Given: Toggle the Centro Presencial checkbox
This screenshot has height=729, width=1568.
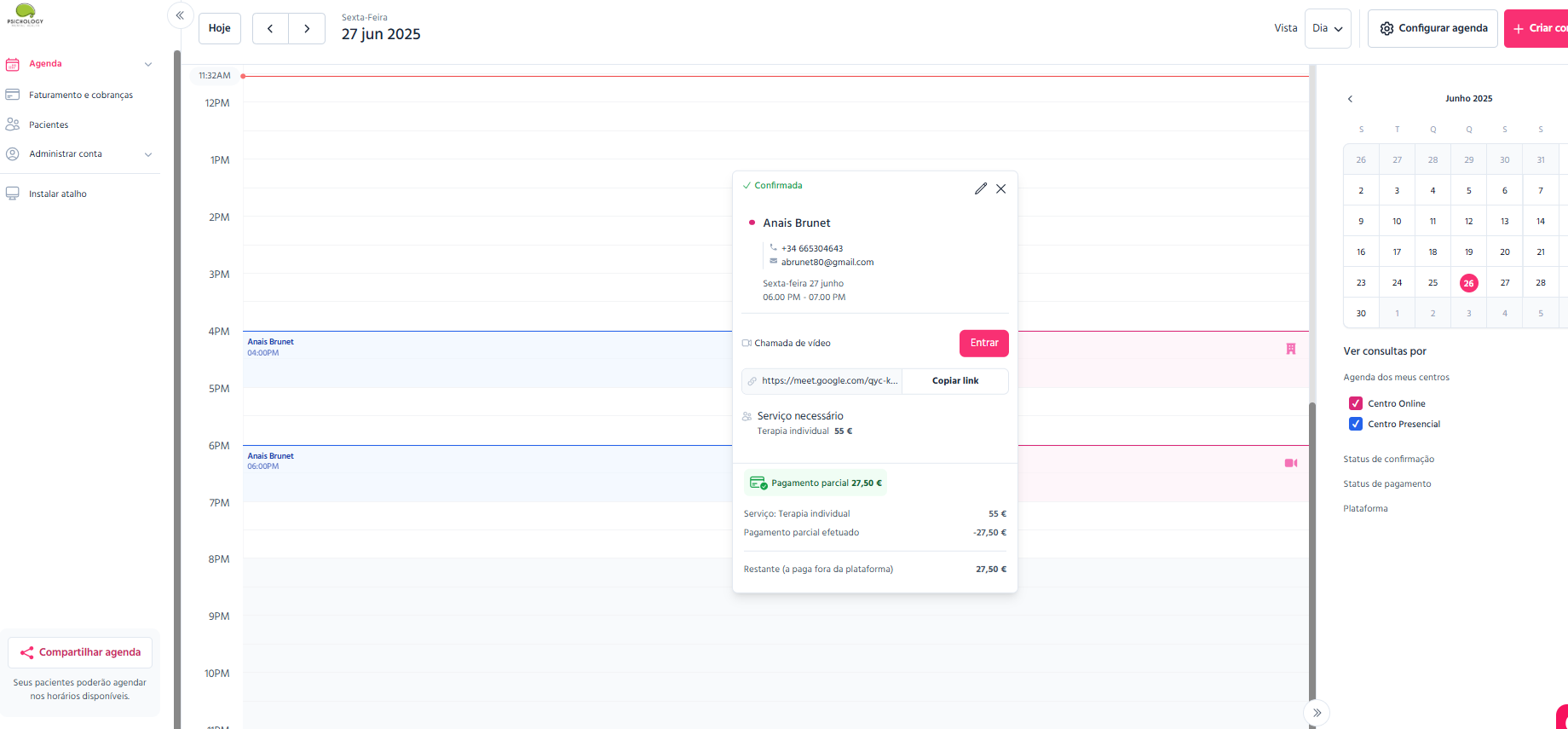Looking at the screenshot, I should (x=1356, y=424).
